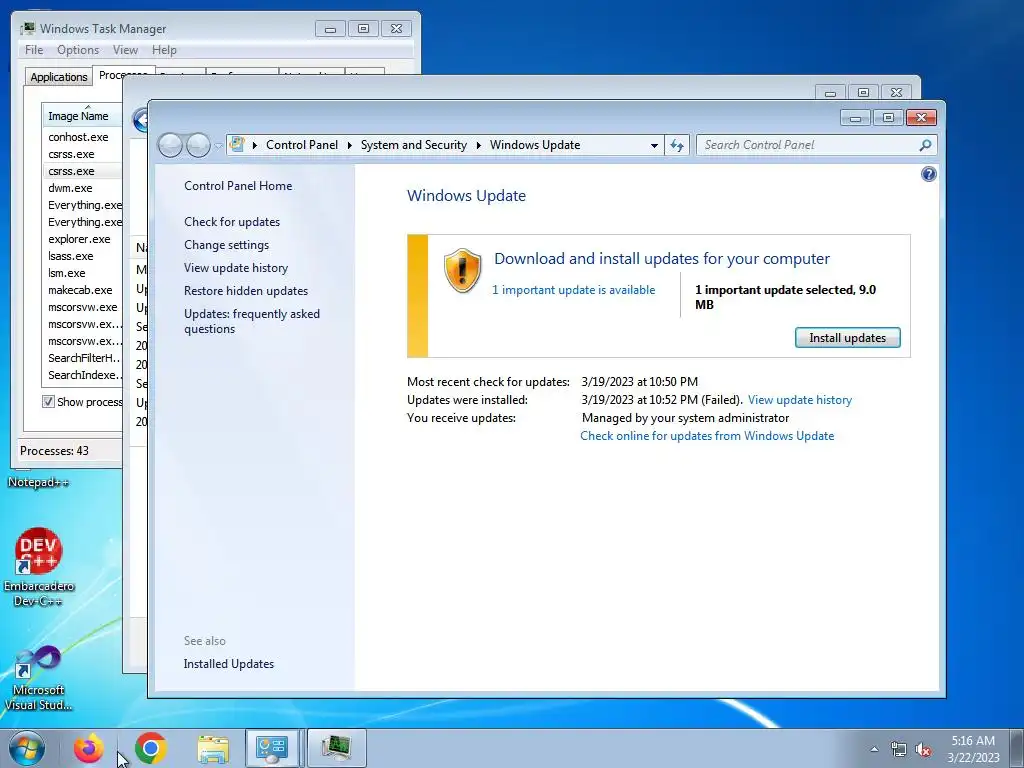This screenshot has height=768, width=1024.
Task: Click Control Panel breadcrumb segment
Action: pyautogui.click(x=302, y=145)
